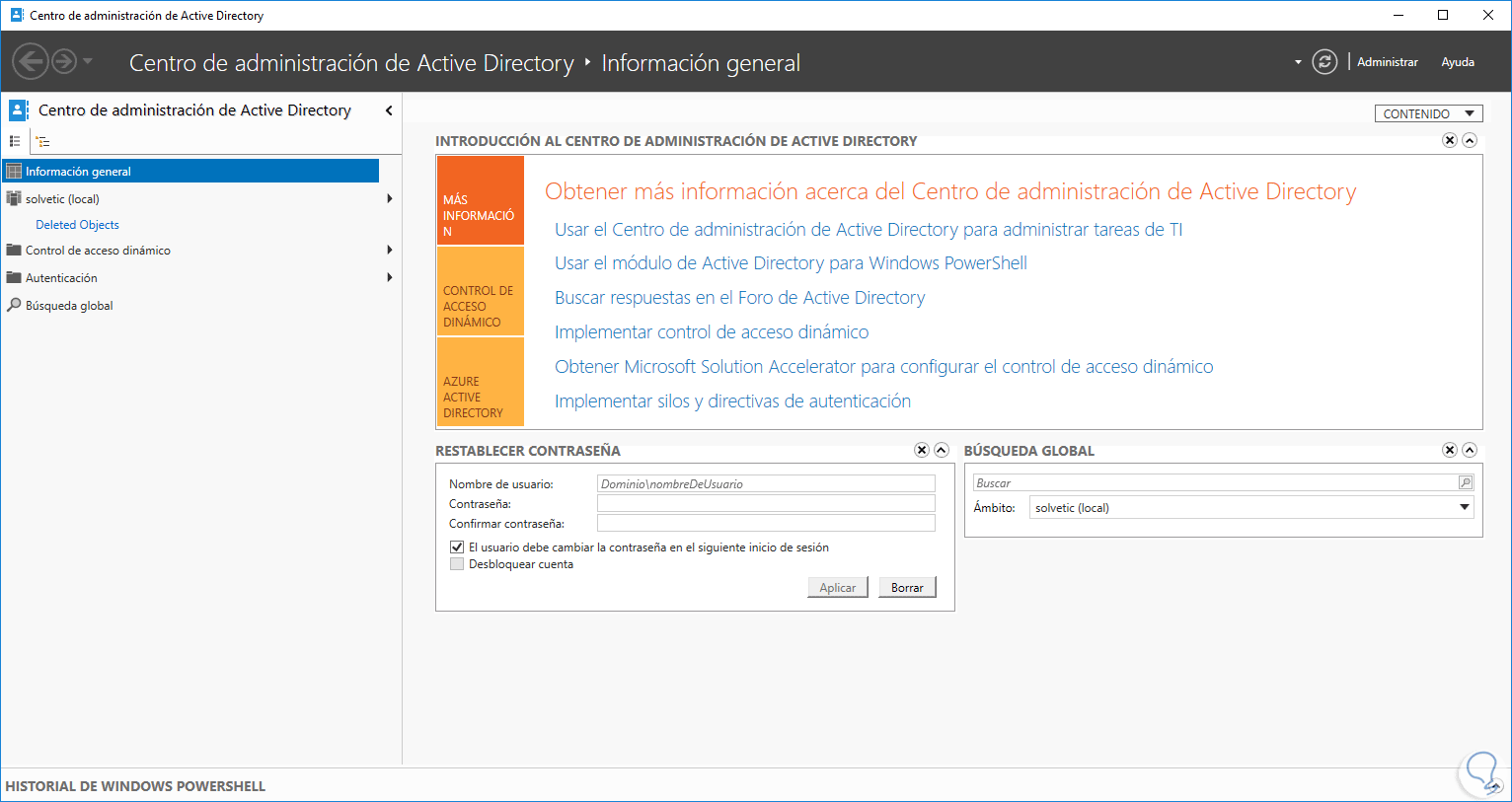
Task: Select solvetic (local) domain node
Action: (62, 198)
